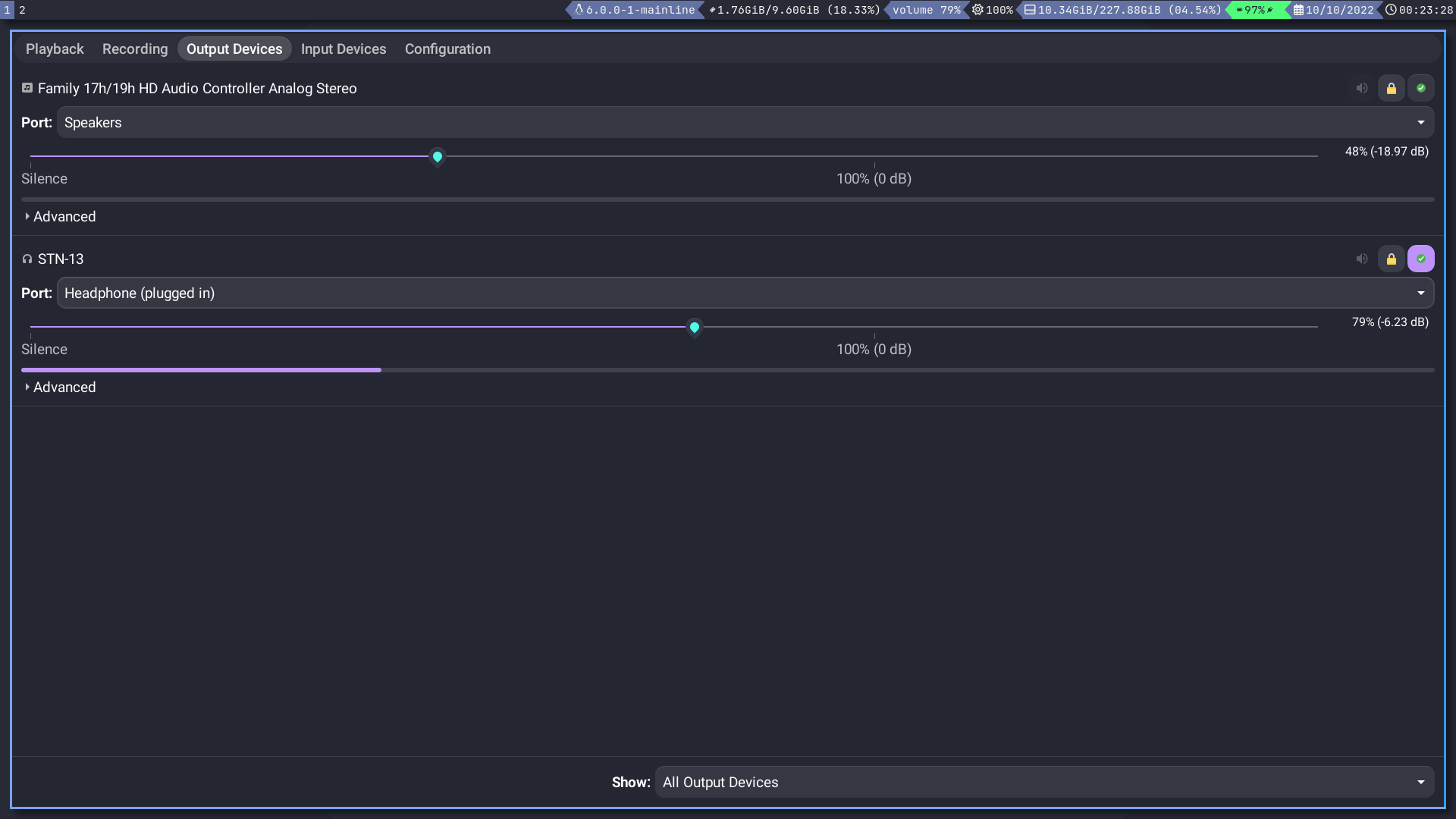Click the brightness 100% indicator
This screenshot has width=1456, height=819.
(993, 10)
